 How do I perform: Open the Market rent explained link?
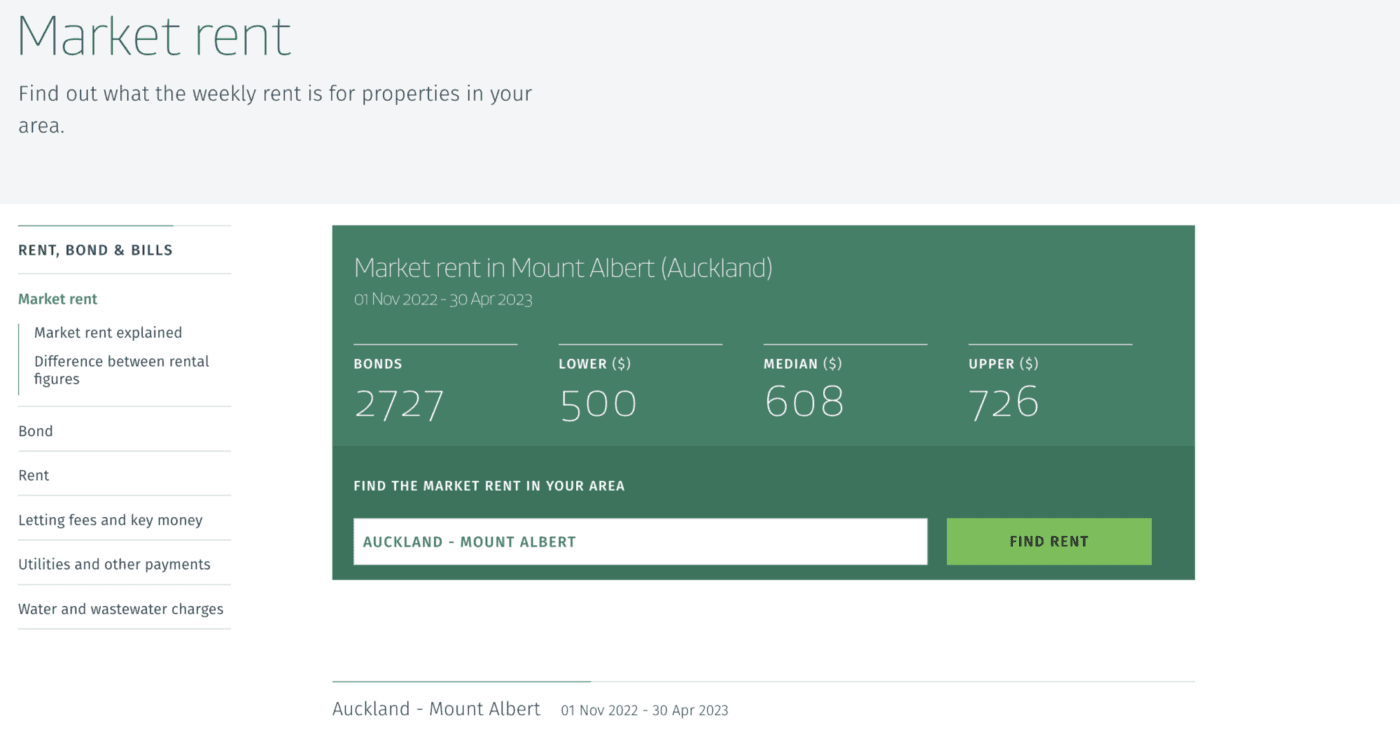(108, 333)
